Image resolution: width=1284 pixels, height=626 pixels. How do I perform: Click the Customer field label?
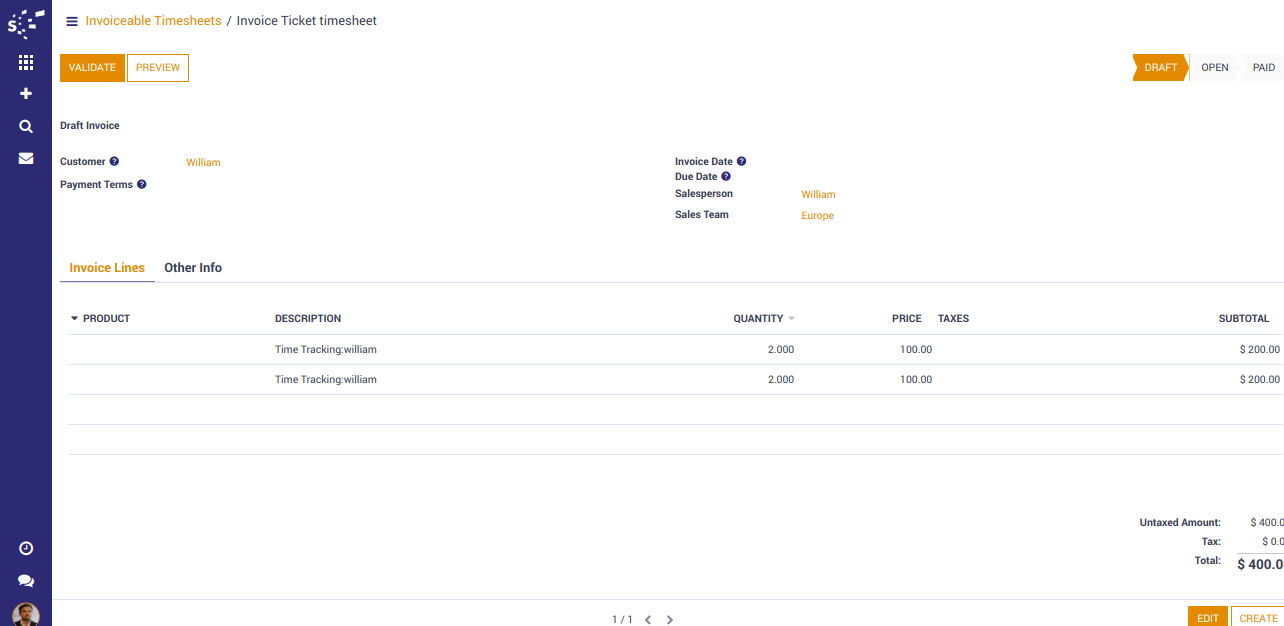(83, 161)
